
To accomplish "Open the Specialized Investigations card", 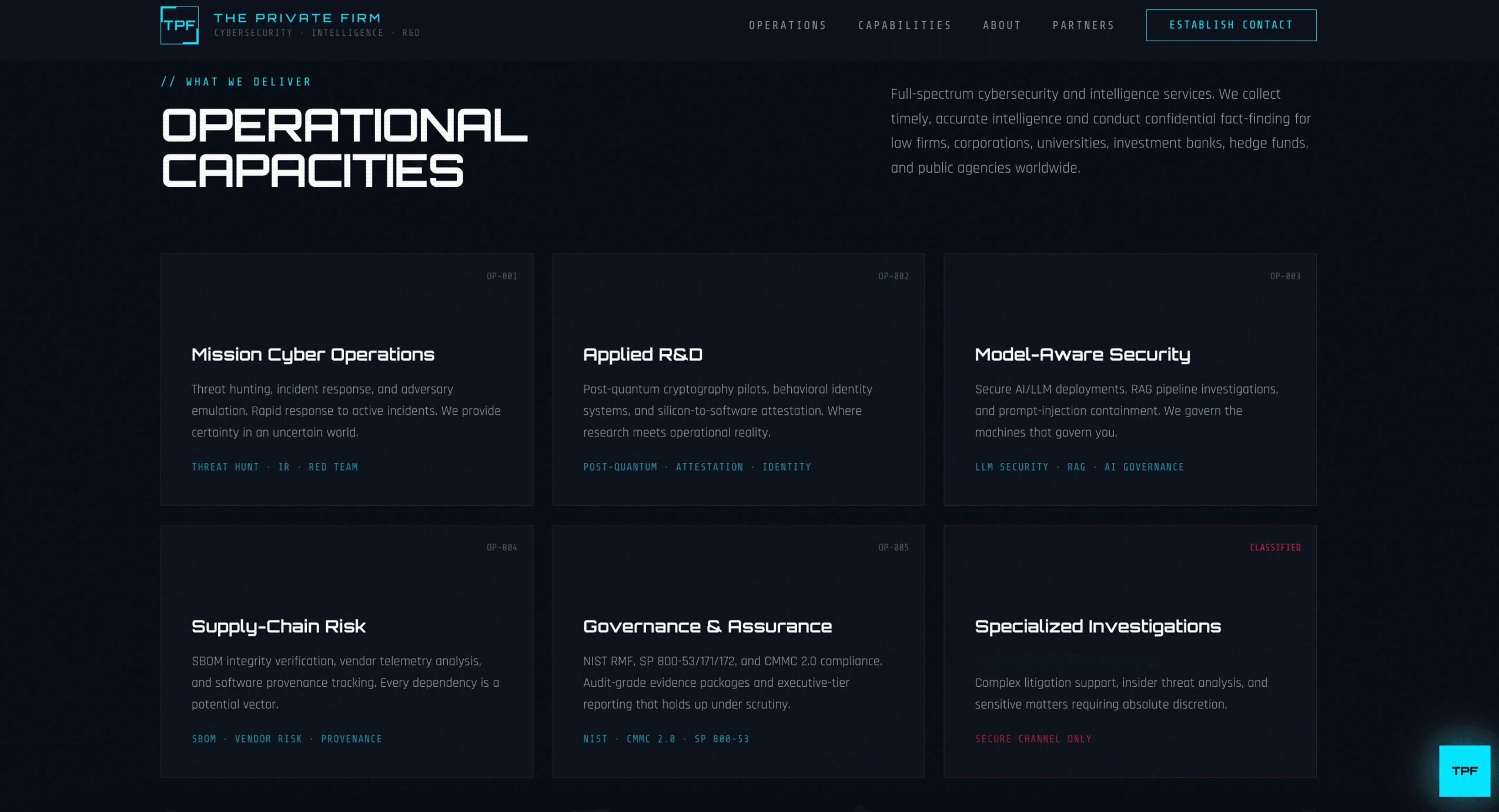I will click(1098, 626).
